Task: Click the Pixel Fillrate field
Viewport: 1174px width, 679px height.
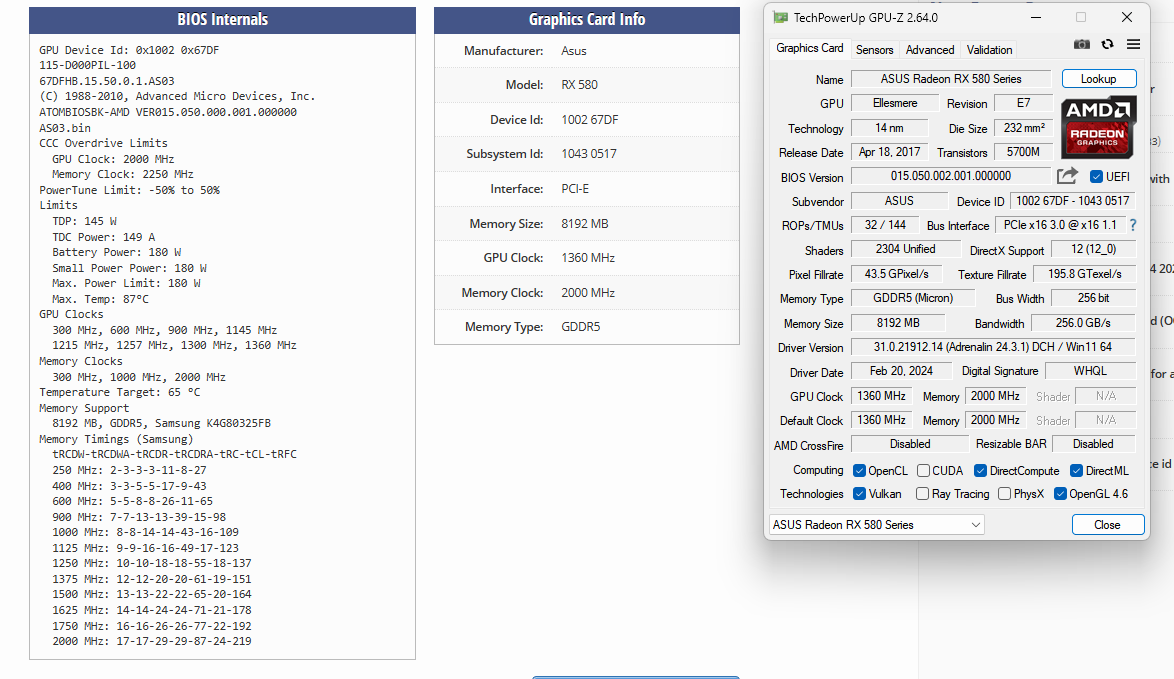Action: point(897,274)
